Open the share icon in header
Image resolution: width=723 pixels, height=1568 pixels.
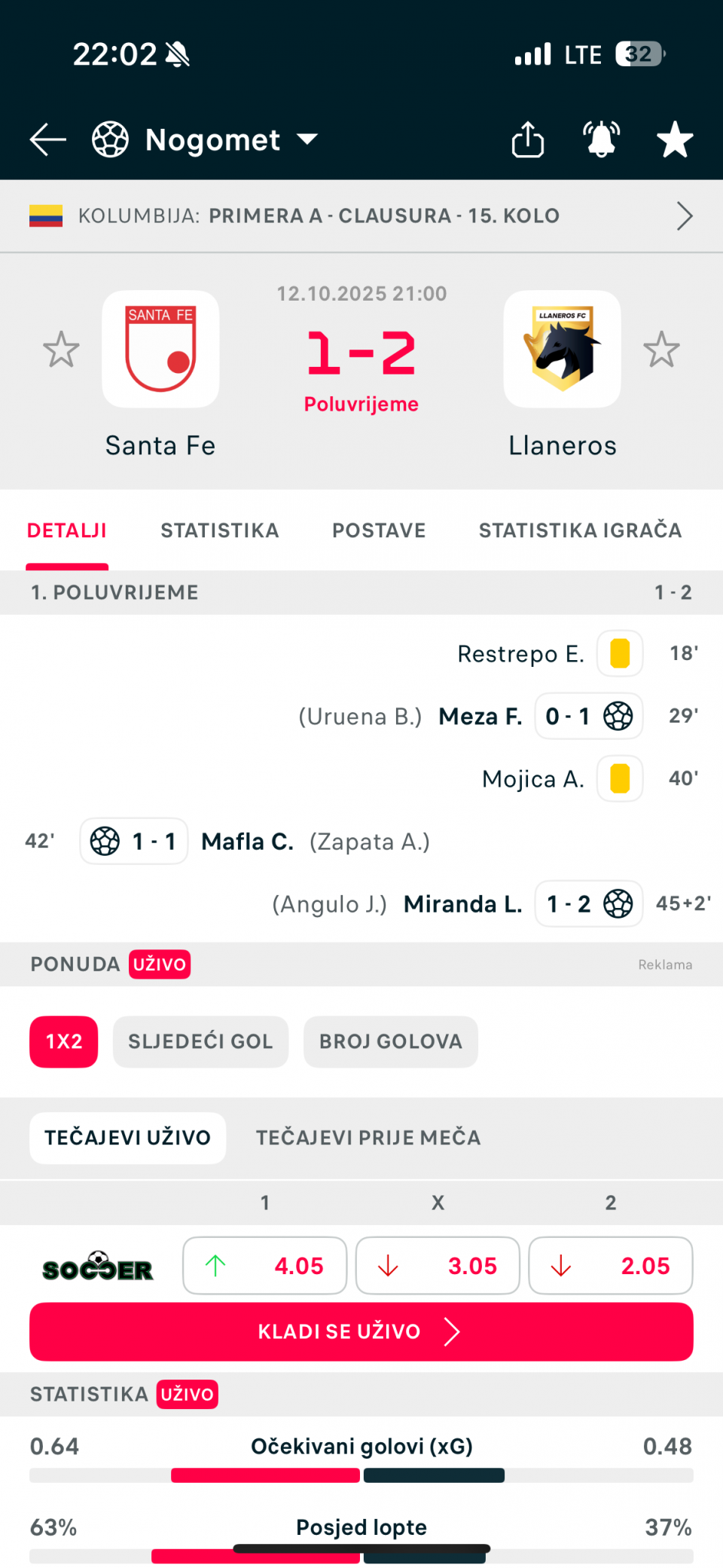coord(527,139)
